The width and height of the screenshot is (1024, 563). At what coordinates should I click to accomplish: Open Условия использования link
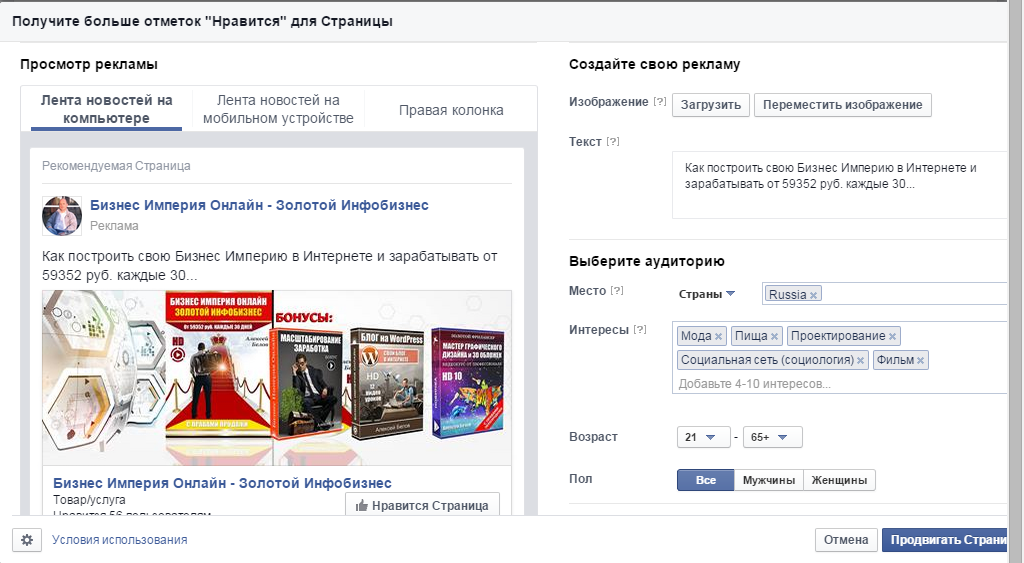point(120,540)
